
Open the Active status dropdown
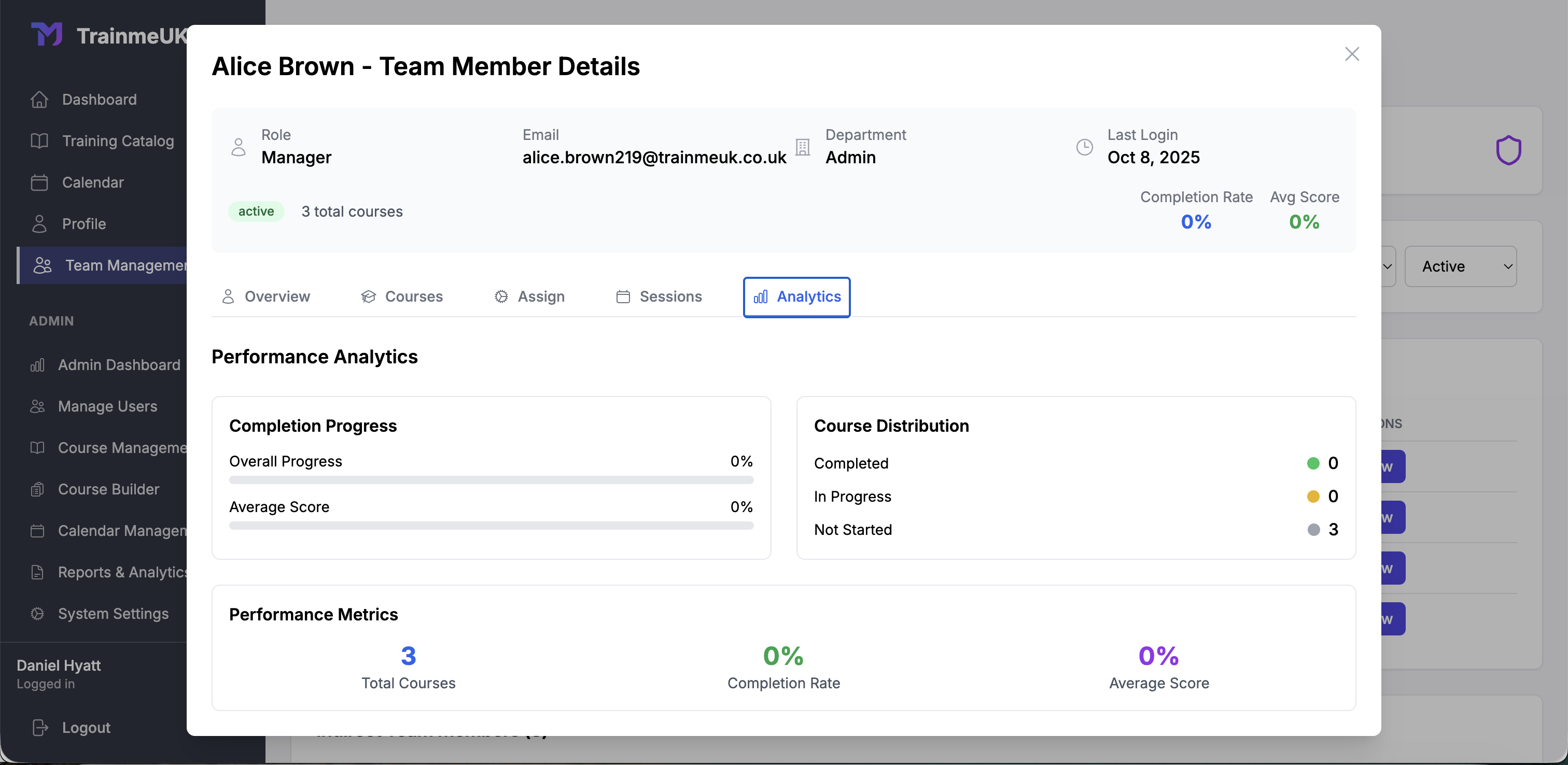coord(1461,266)
